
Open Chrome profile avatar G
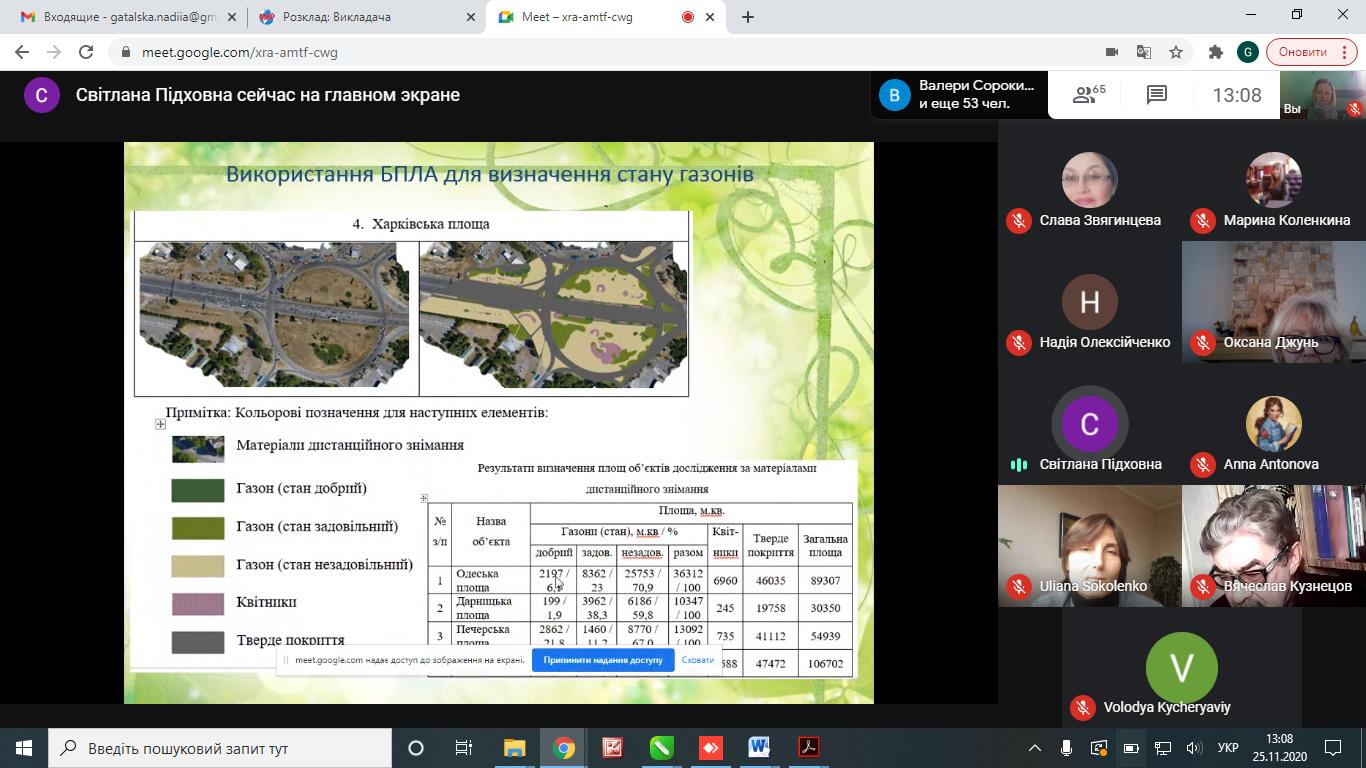1247,52
